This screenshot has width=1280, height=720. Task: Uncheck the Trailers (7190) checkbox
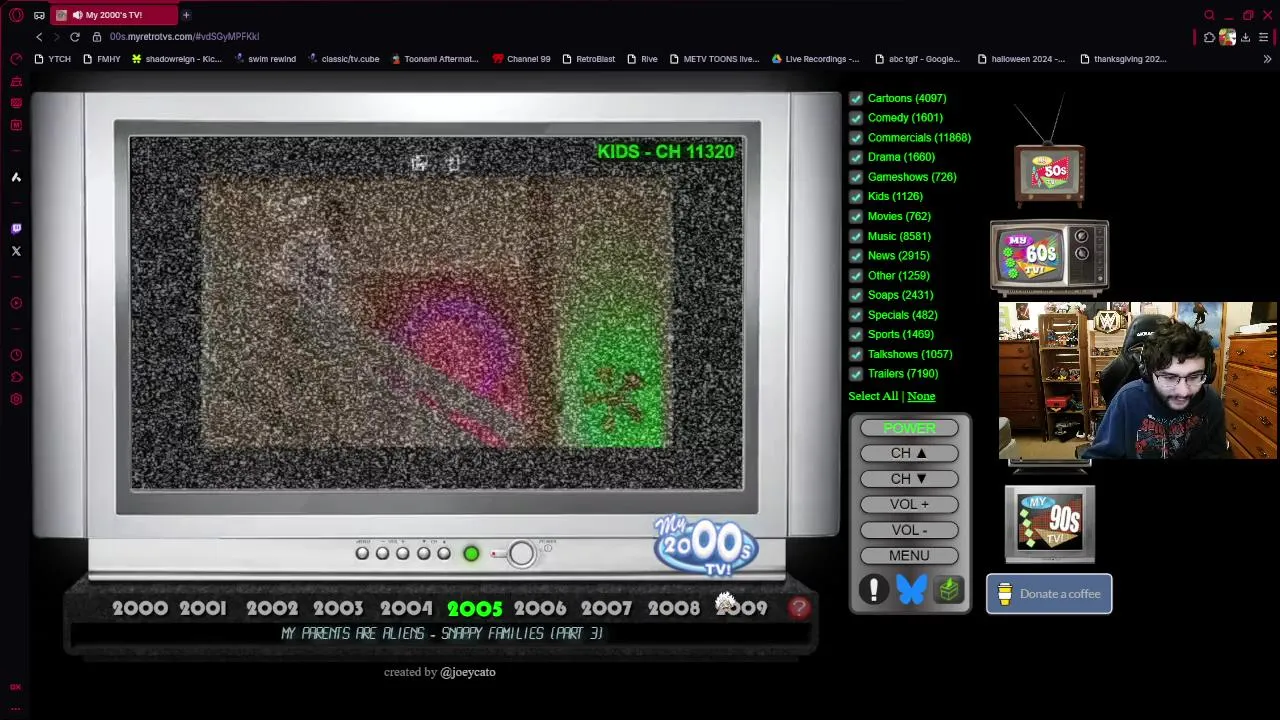tap(856, 374)
